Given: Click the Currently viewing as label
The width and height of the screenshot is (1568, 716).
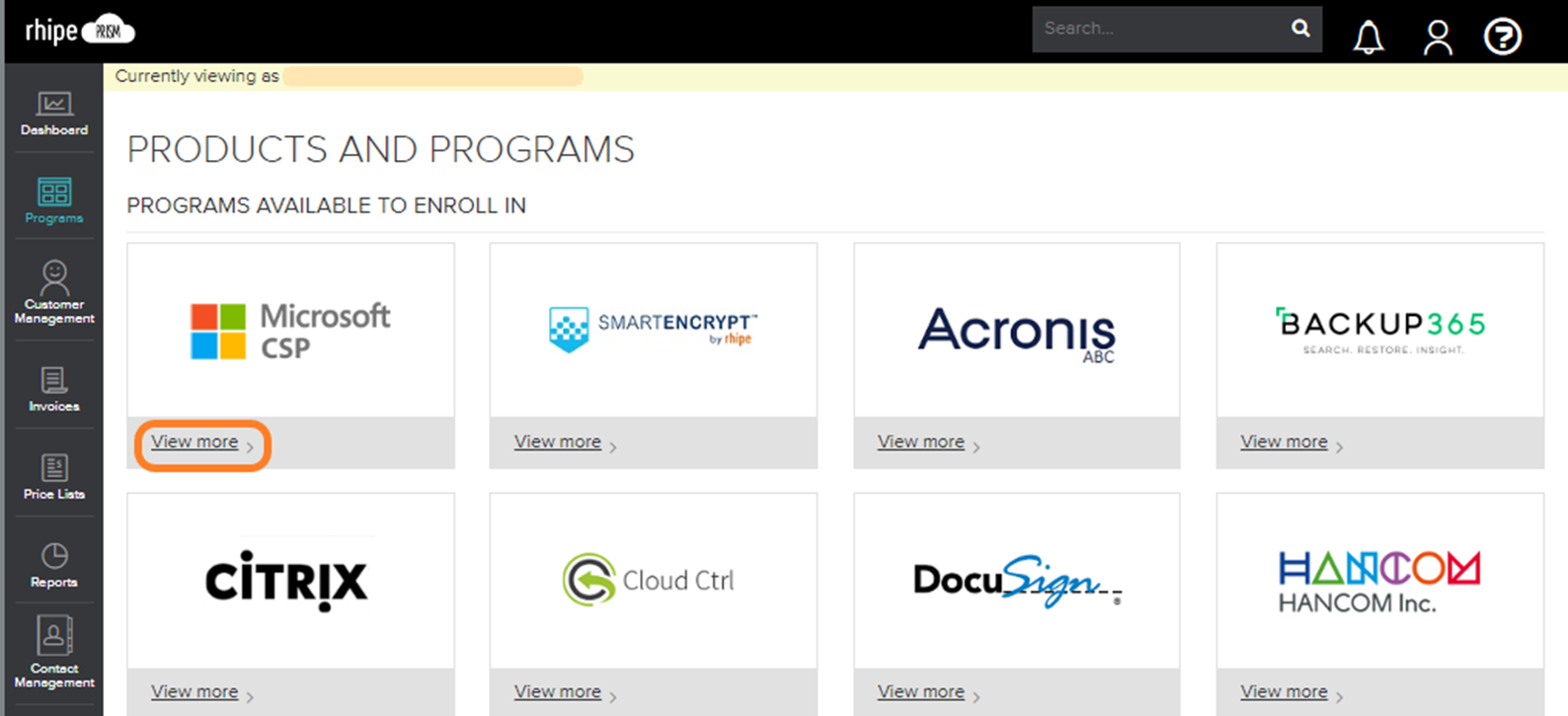Looking at the screenshot, I should pos(197,76).
